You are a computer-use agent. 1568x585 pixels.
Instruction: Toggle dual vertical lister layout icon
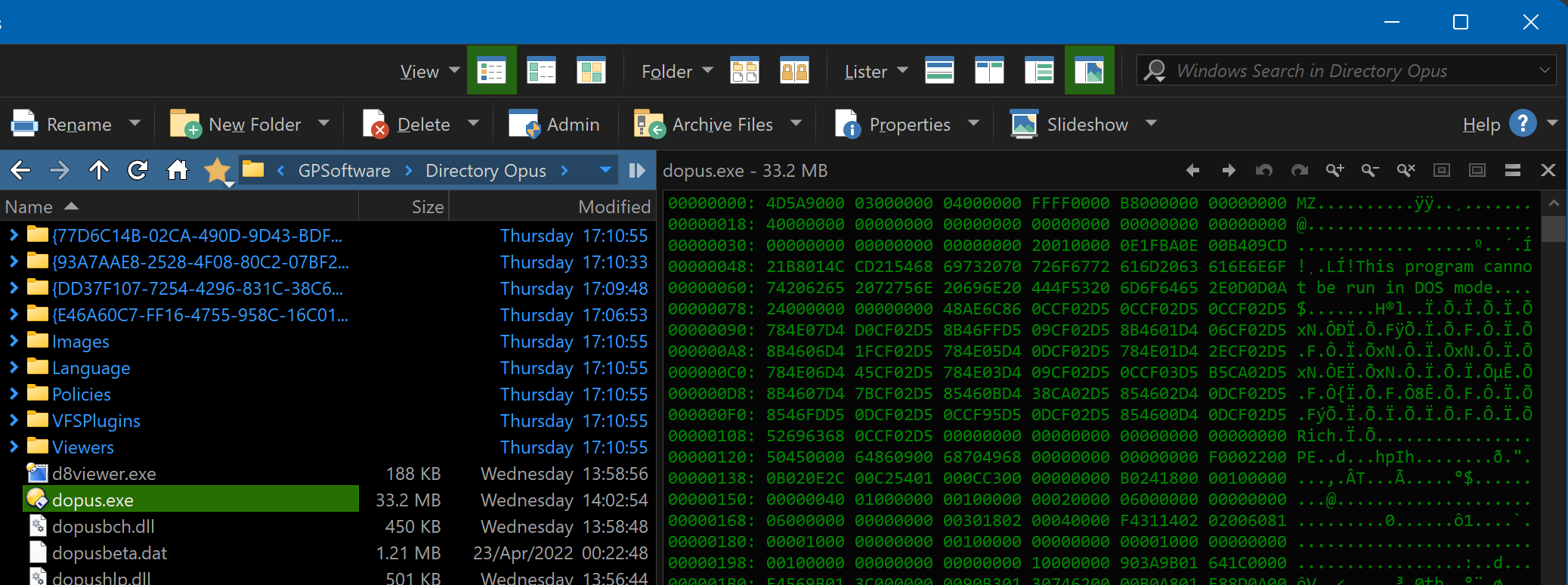(989, 71)
